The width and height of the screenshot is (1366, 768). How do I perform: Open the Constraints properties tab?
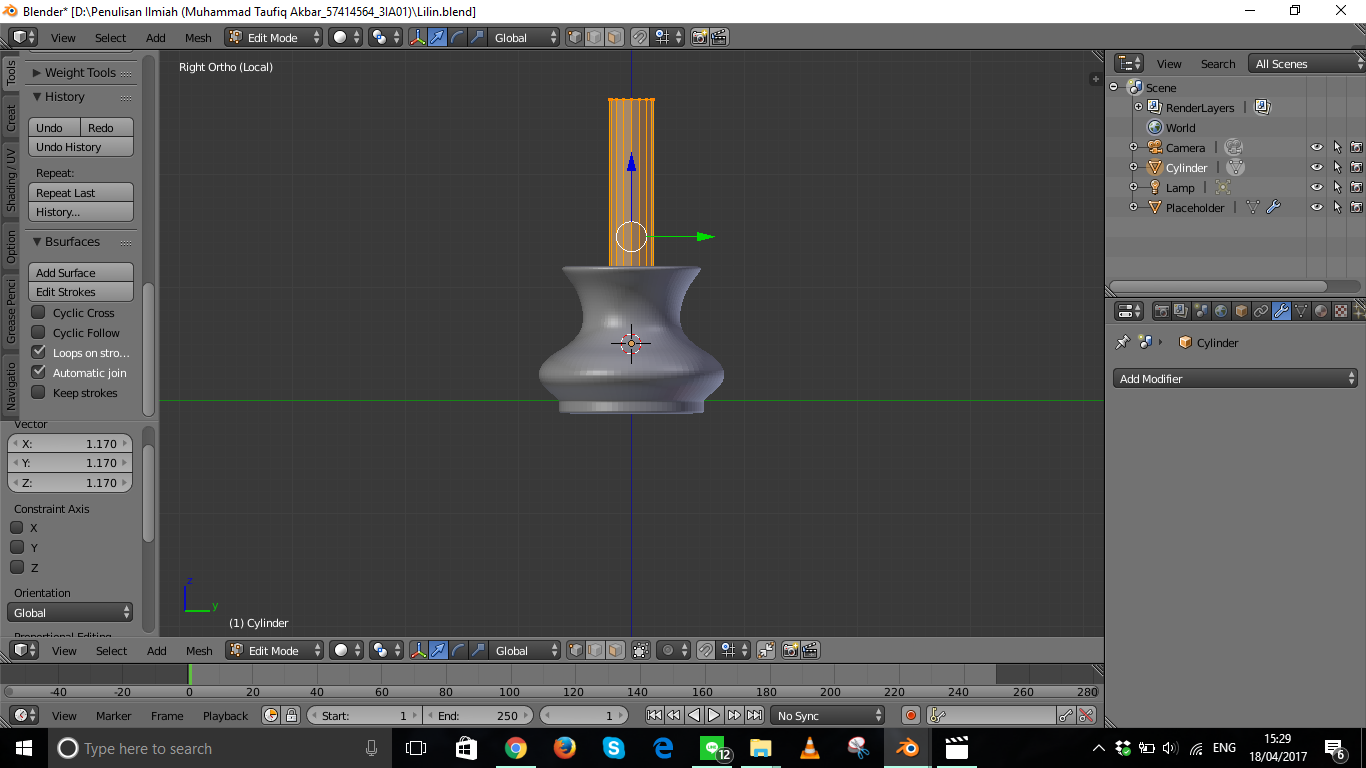(1261, 311)
